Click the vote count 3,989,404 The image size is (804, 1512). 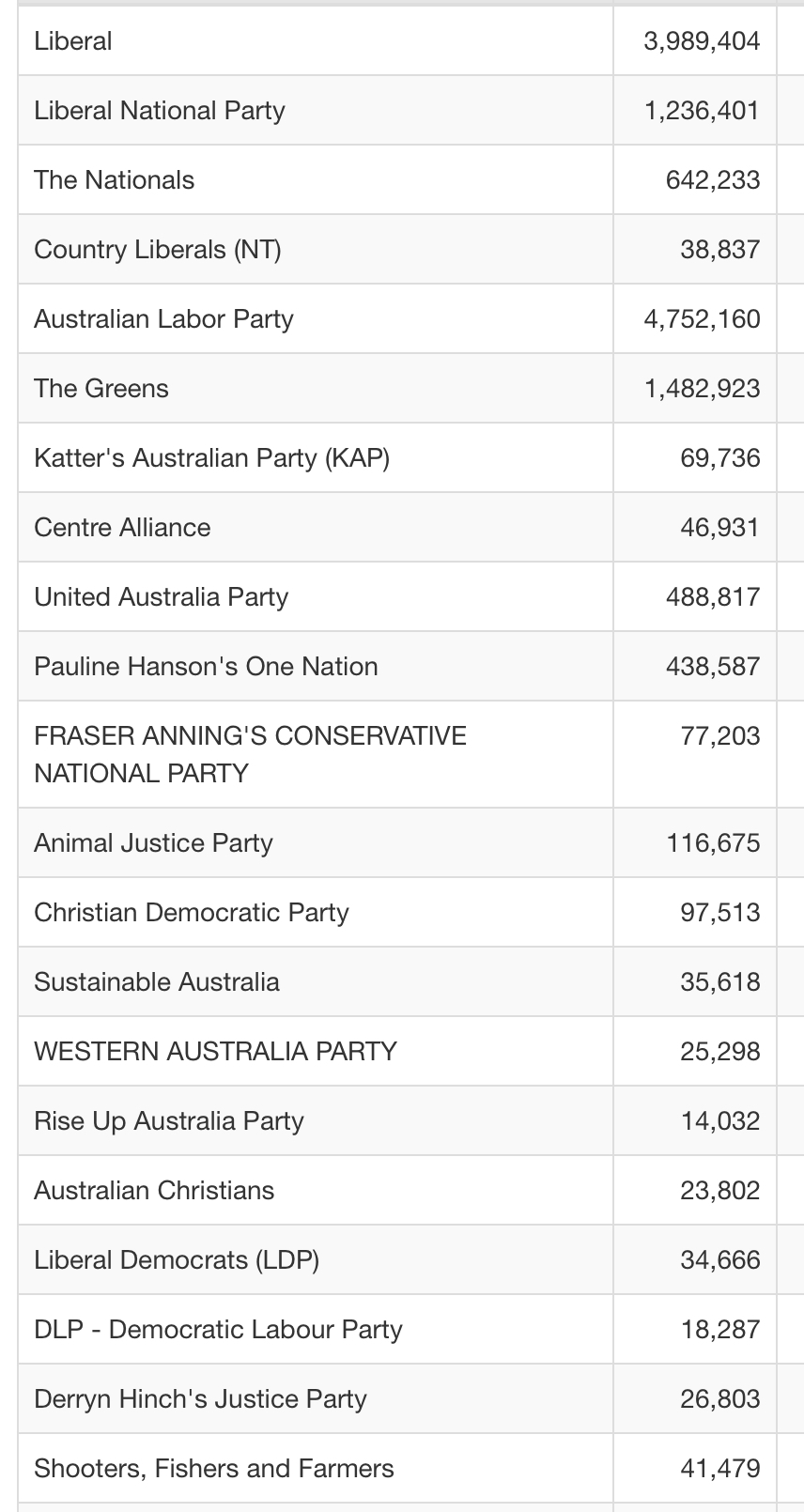(702, 41)
